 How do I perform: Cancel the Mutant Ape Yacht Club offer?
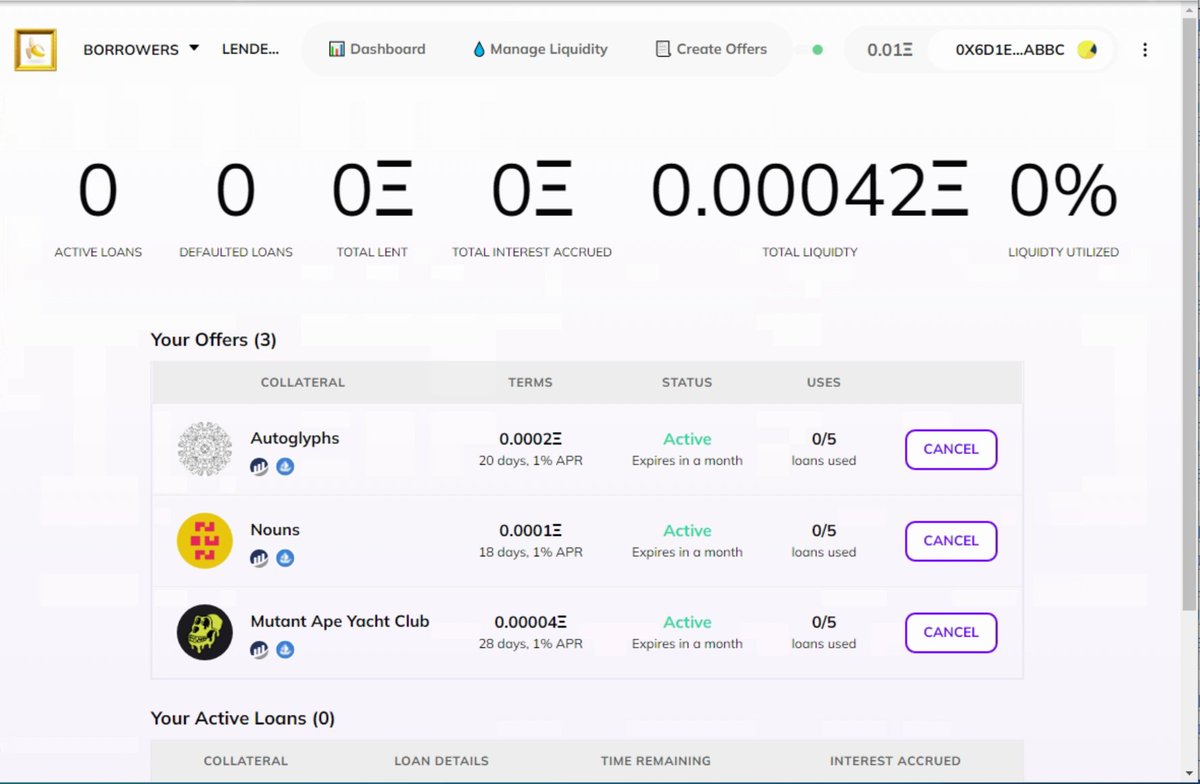951,632
